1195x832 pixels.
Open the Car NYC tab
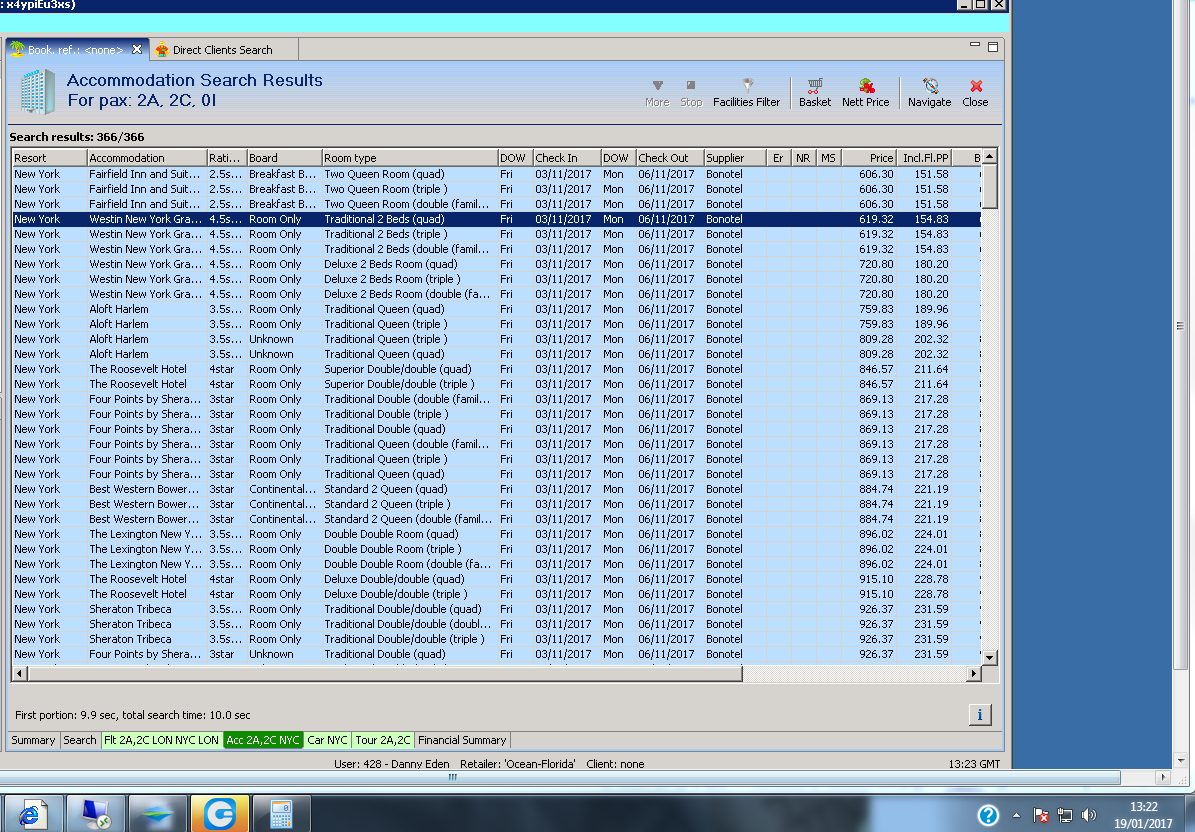[x=328, y=740]
